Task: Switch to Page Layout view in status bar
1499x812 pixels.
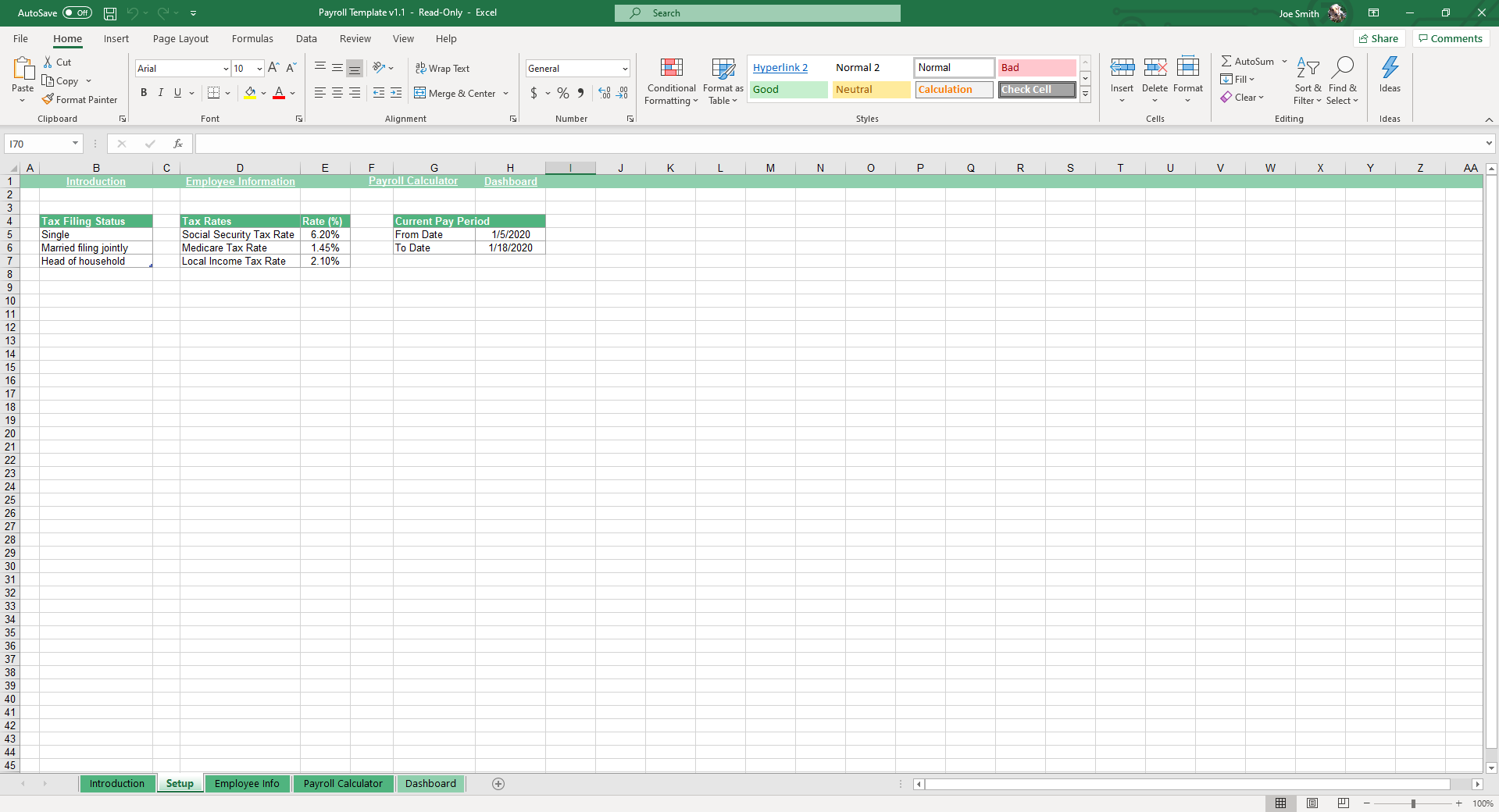Action: tap(1312, 803)
